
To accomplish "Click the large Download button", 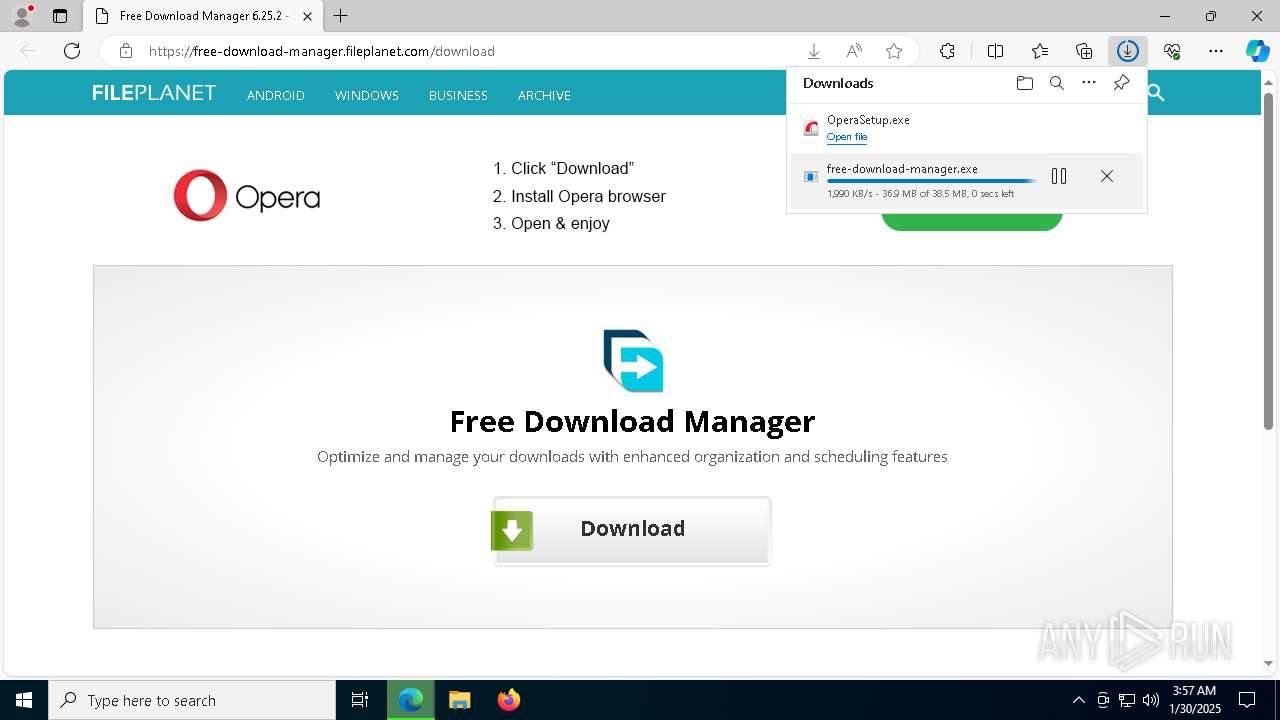I will [632, 530].
